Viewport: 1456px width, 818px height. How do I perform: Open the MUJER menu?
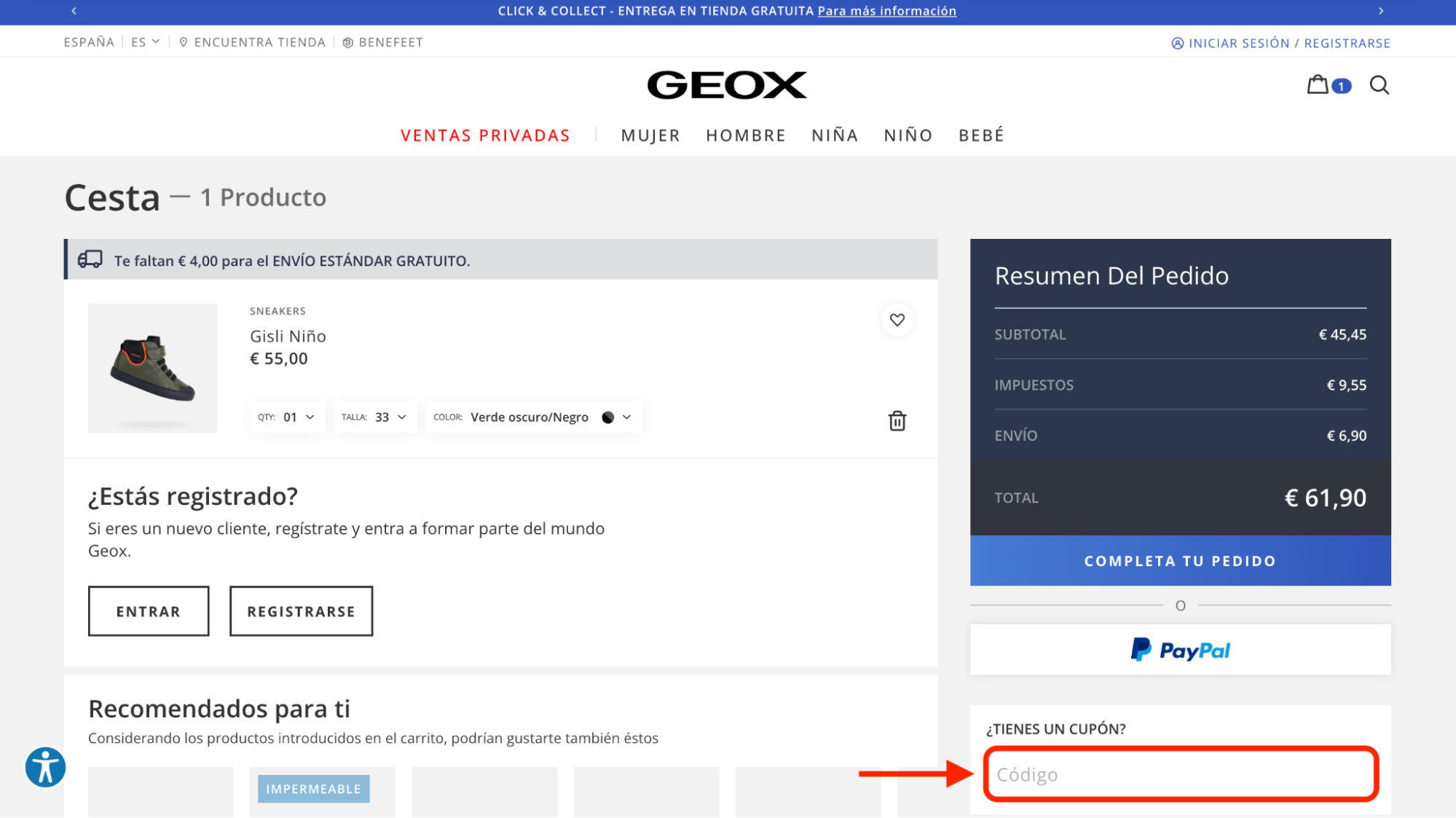(x=650, y=135)
